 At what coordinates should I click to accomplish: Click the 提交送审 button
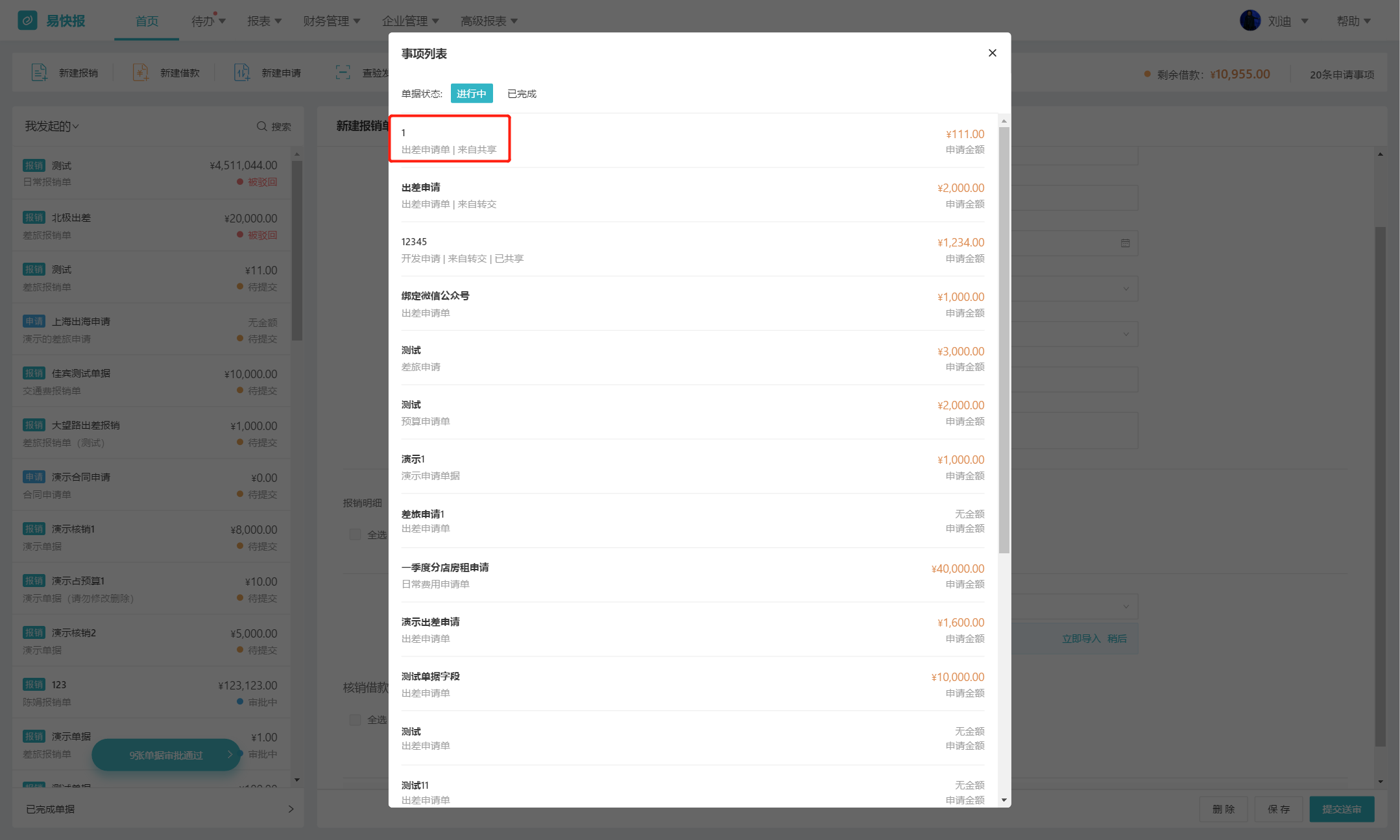(x=1341, y=809)
